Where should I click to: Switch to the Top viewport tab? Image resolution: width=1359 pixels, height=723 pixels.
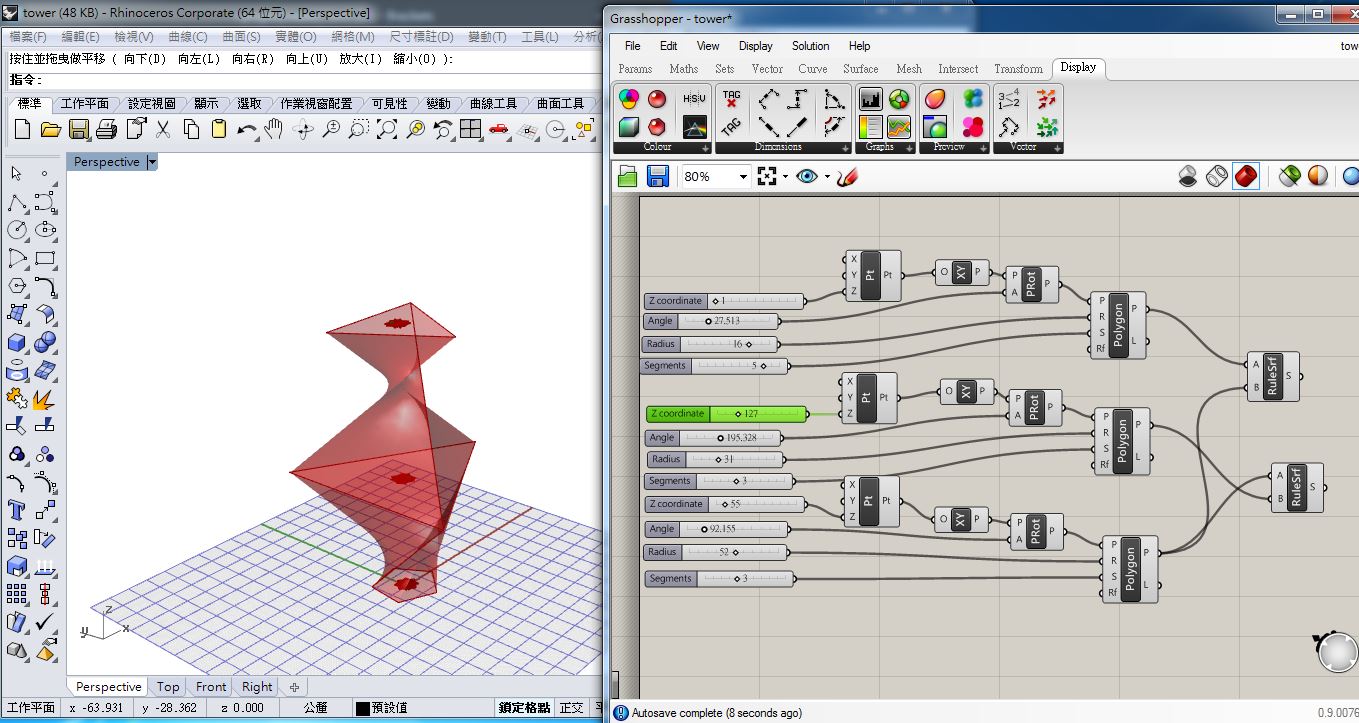click(167, 687)
